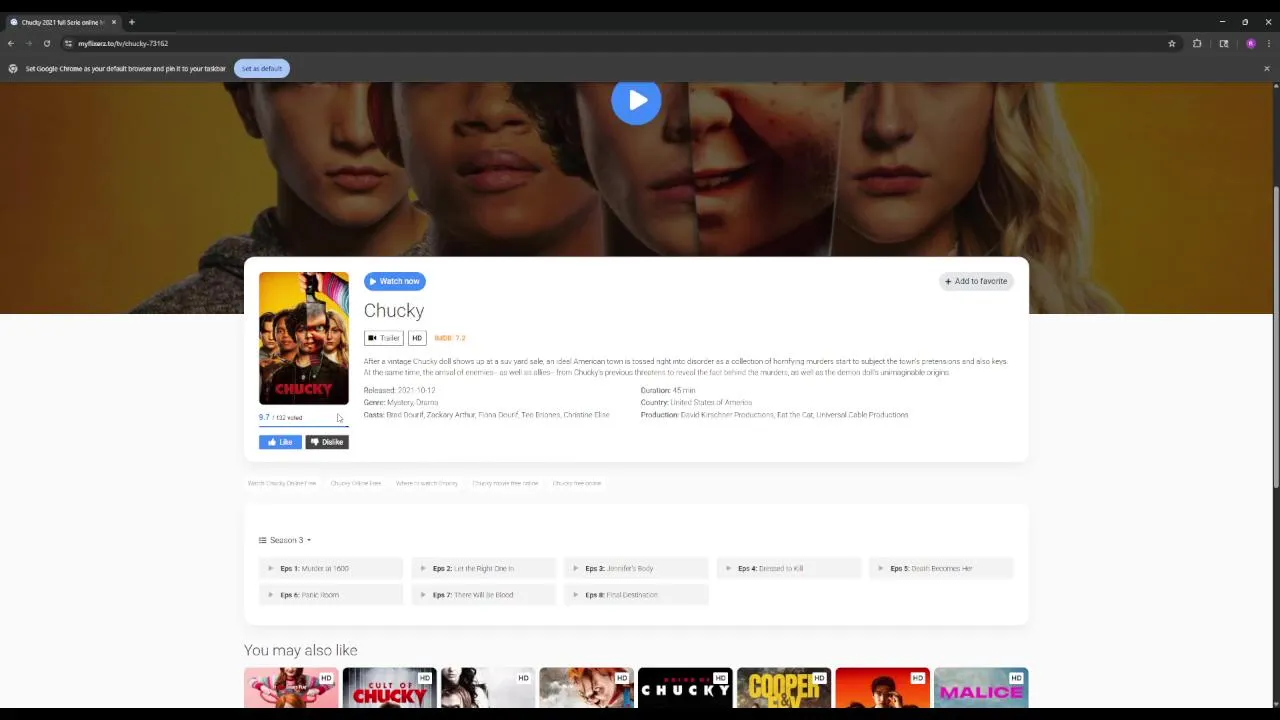Dismiss the default browser notification bar
1280x720 pixels.
[1266, 69]
